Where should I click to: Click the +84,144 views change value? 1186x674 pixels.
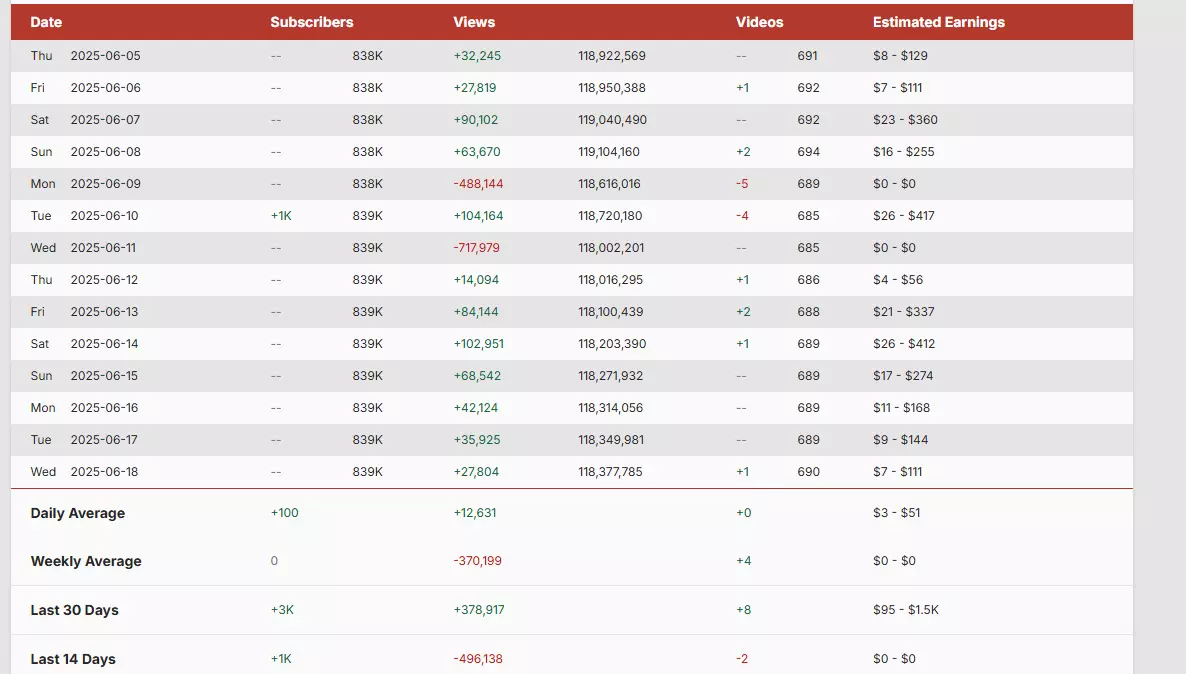pos(476,312)
